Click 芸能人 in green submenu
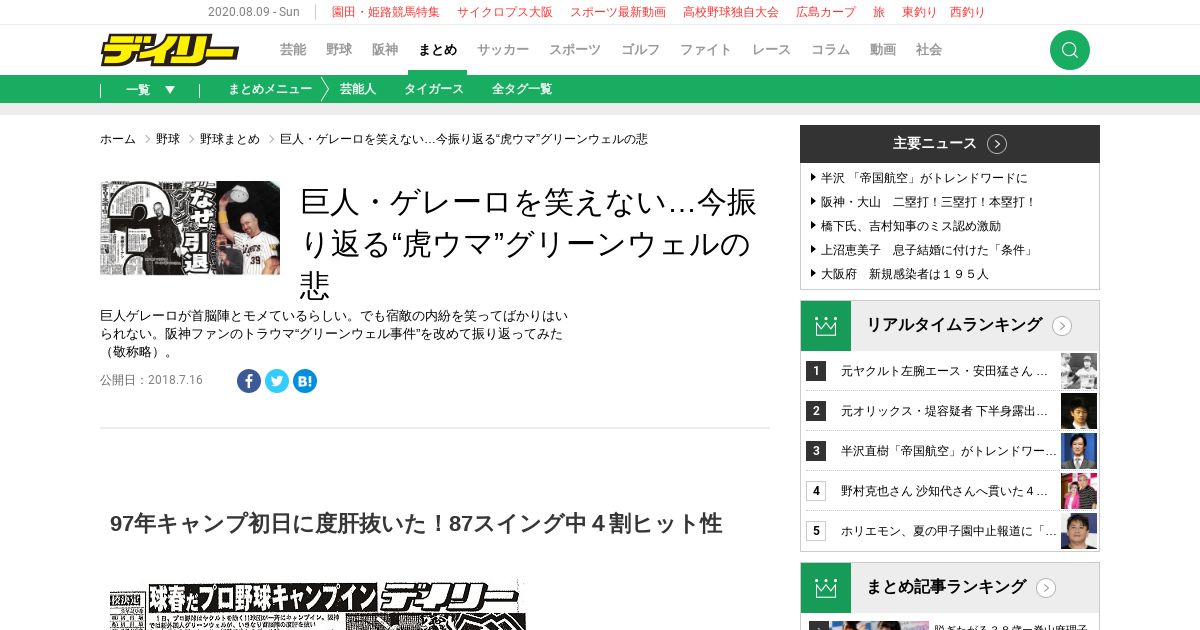Viewport: 1200px width, 630px height. (358, 89)
